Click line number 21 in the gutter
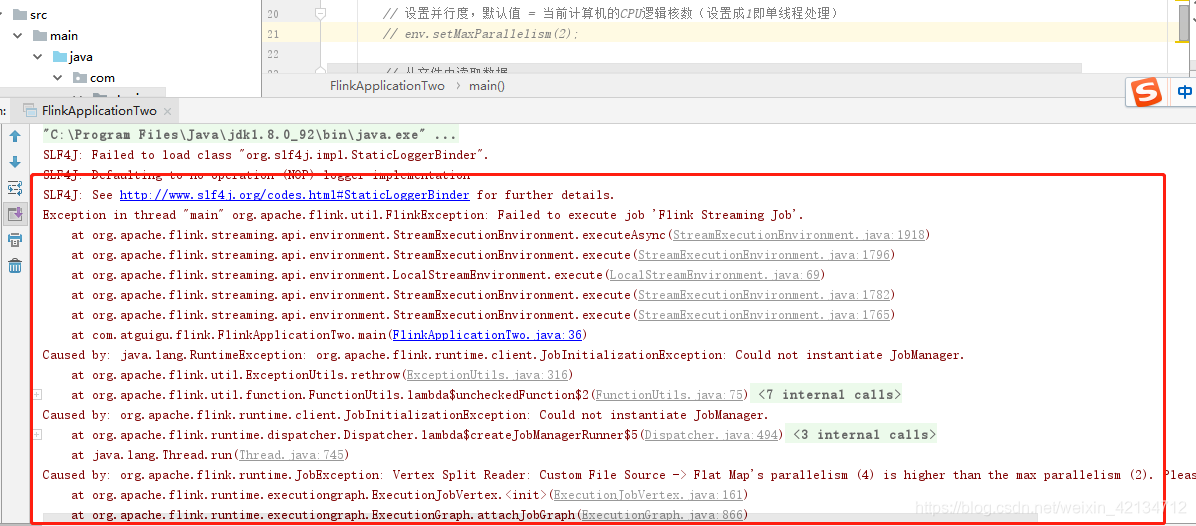Image resolution: width=1196 pixels, height=526 pixels. click(274, 34)
